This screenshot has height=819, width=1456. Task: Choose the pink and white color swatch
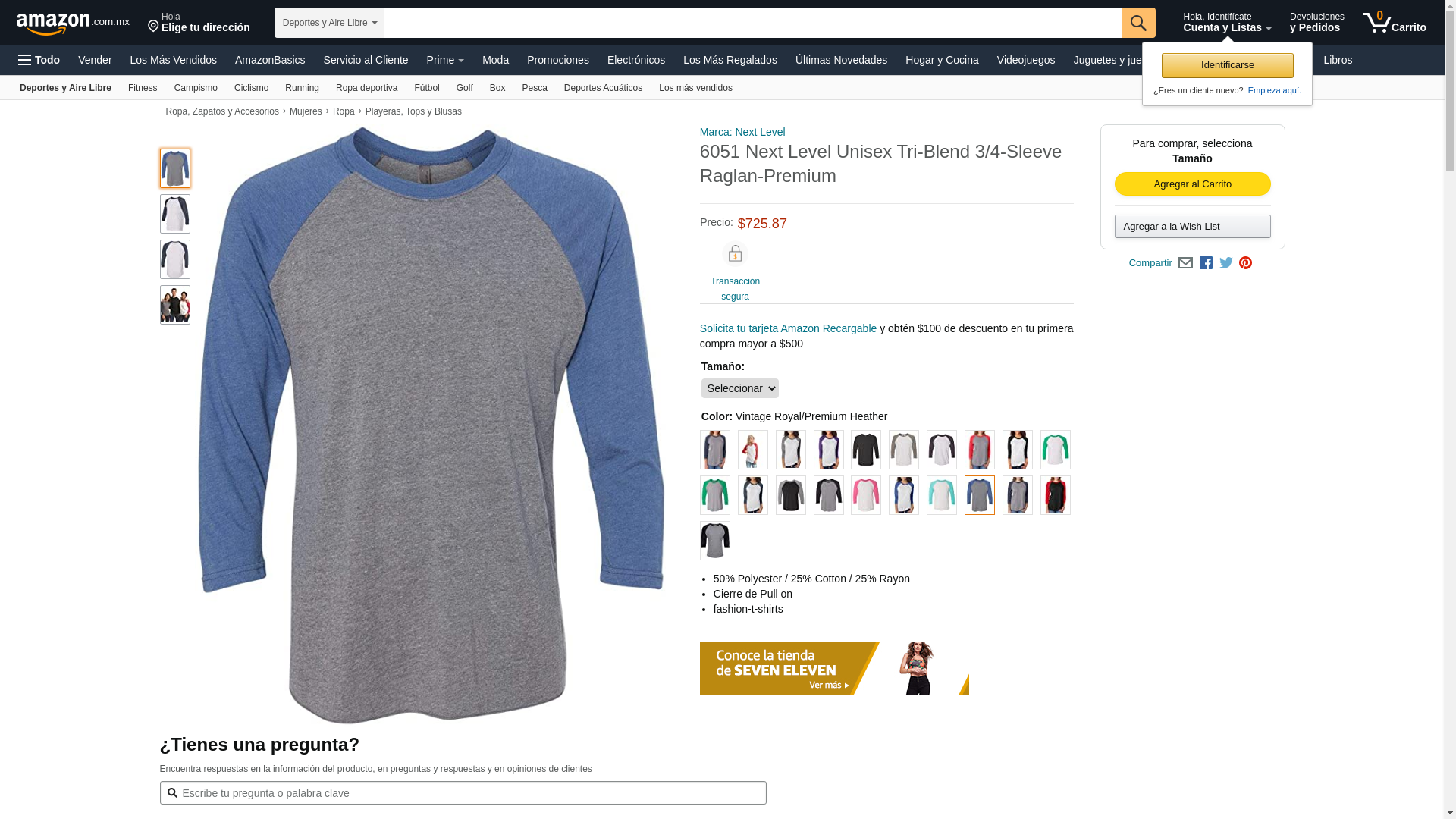point(866,495)
